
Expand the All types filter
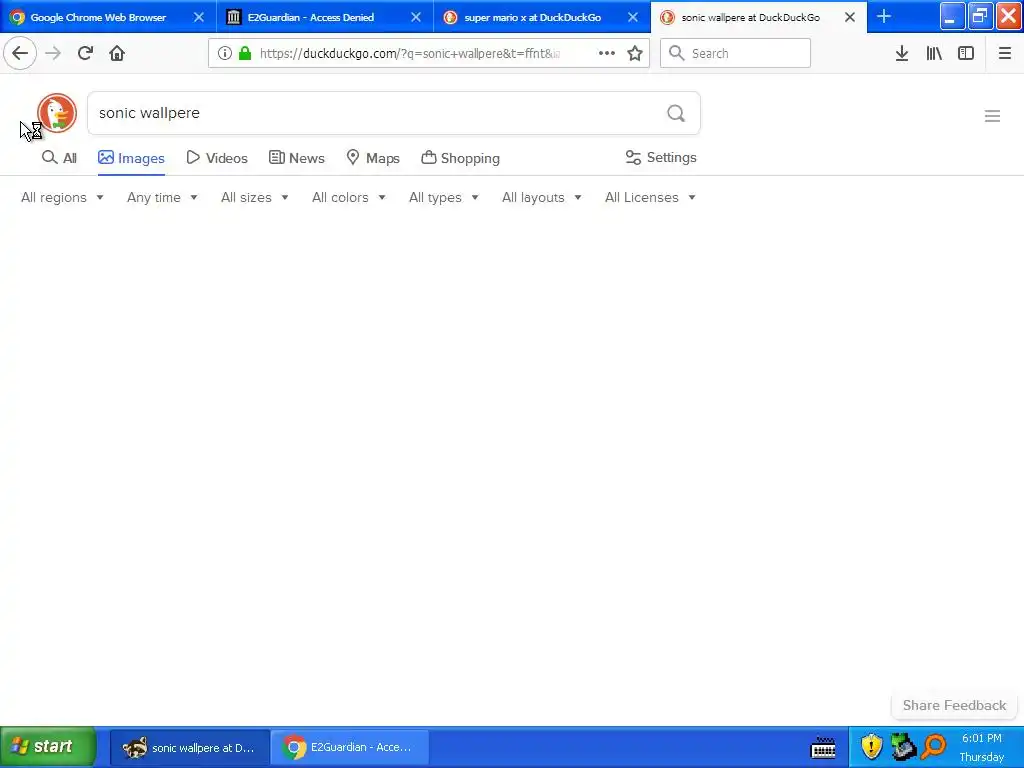pos(443,197)
